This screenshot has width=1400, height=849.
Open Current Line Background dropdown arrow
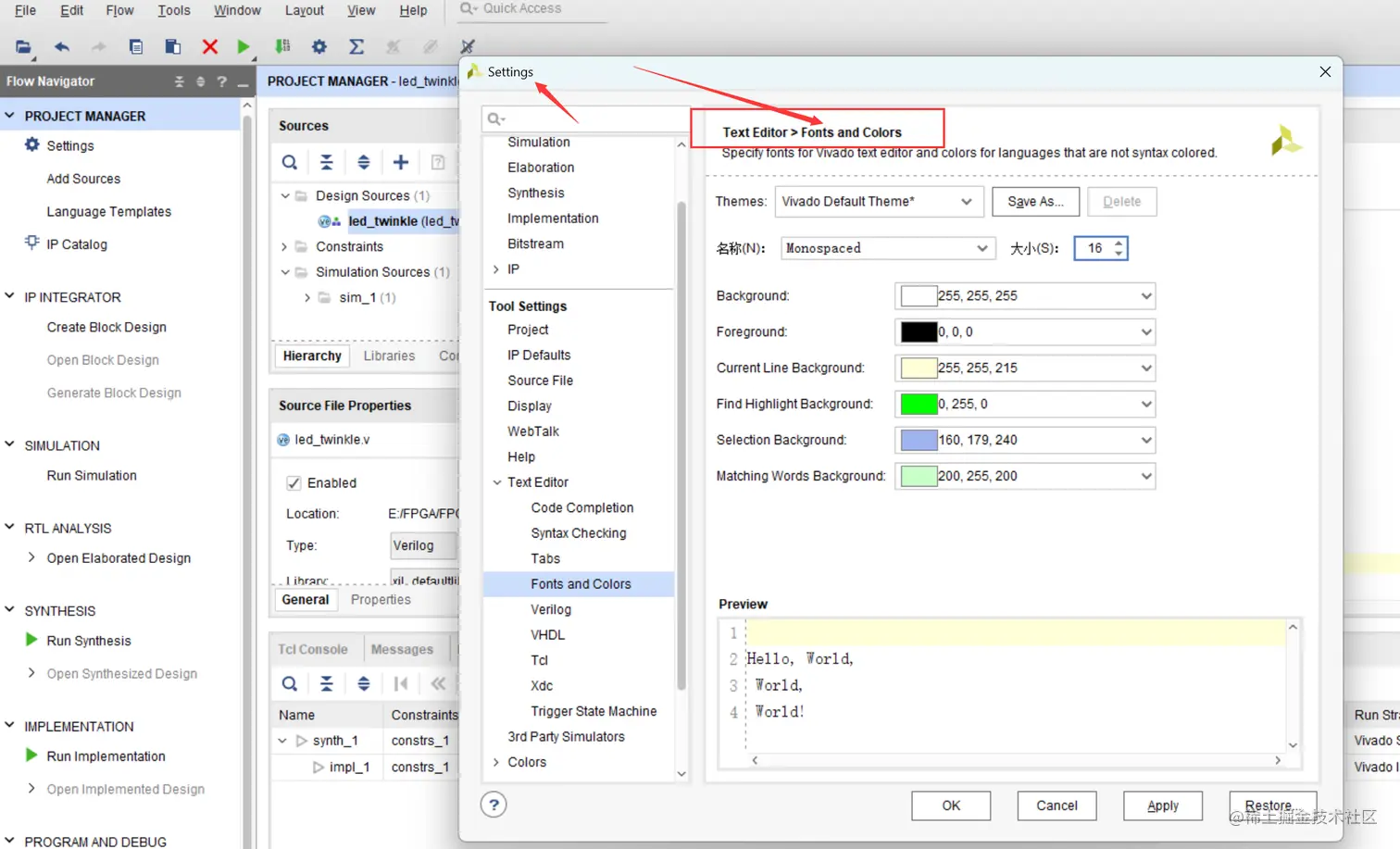point(1146,368)
